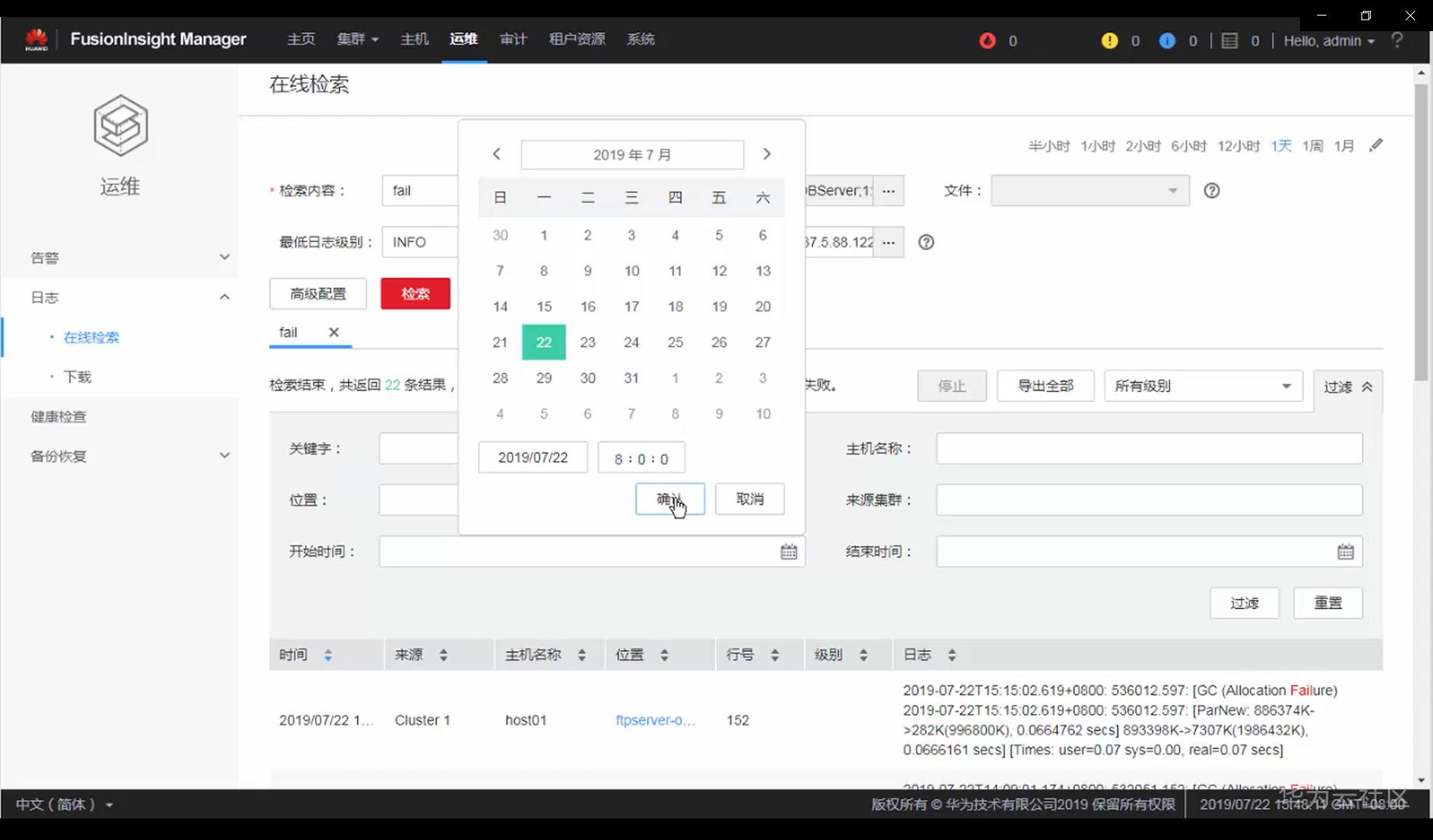Sort results by the 级别 column

coord(864,655)
